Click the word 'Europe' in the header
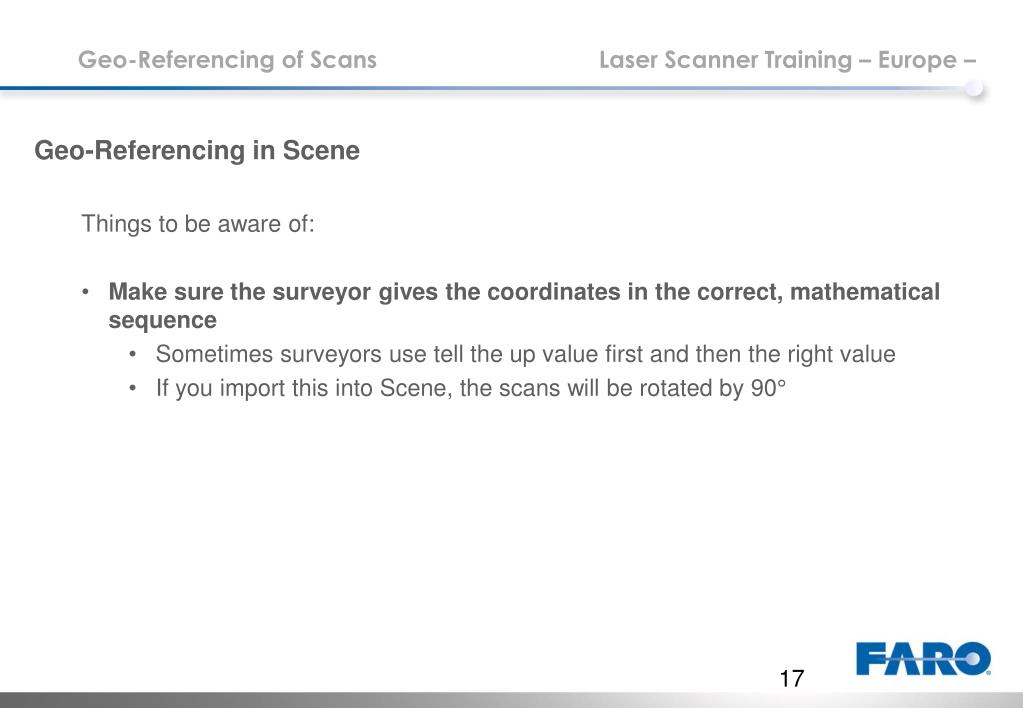Screen dimensions: 1023x708 point(917,60)
